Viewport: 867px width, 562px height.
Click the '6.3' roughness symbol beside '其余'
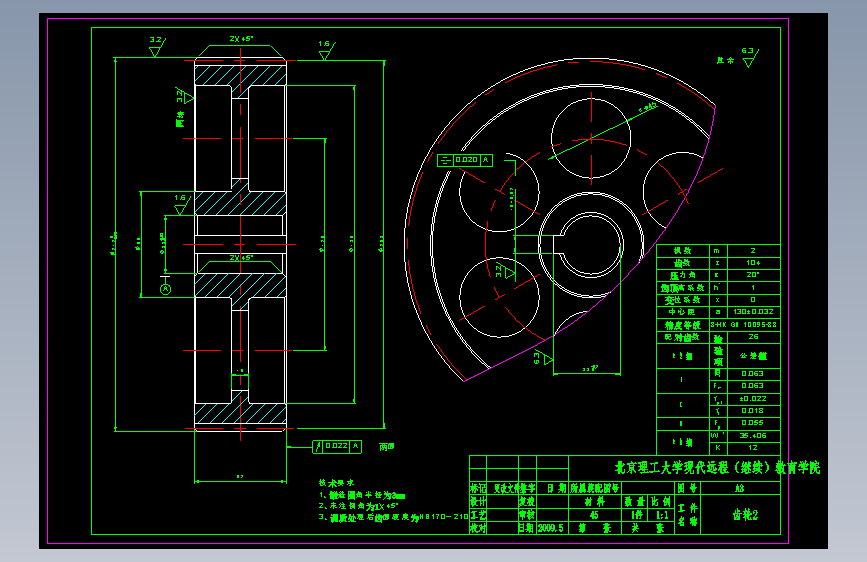[750, 58]
